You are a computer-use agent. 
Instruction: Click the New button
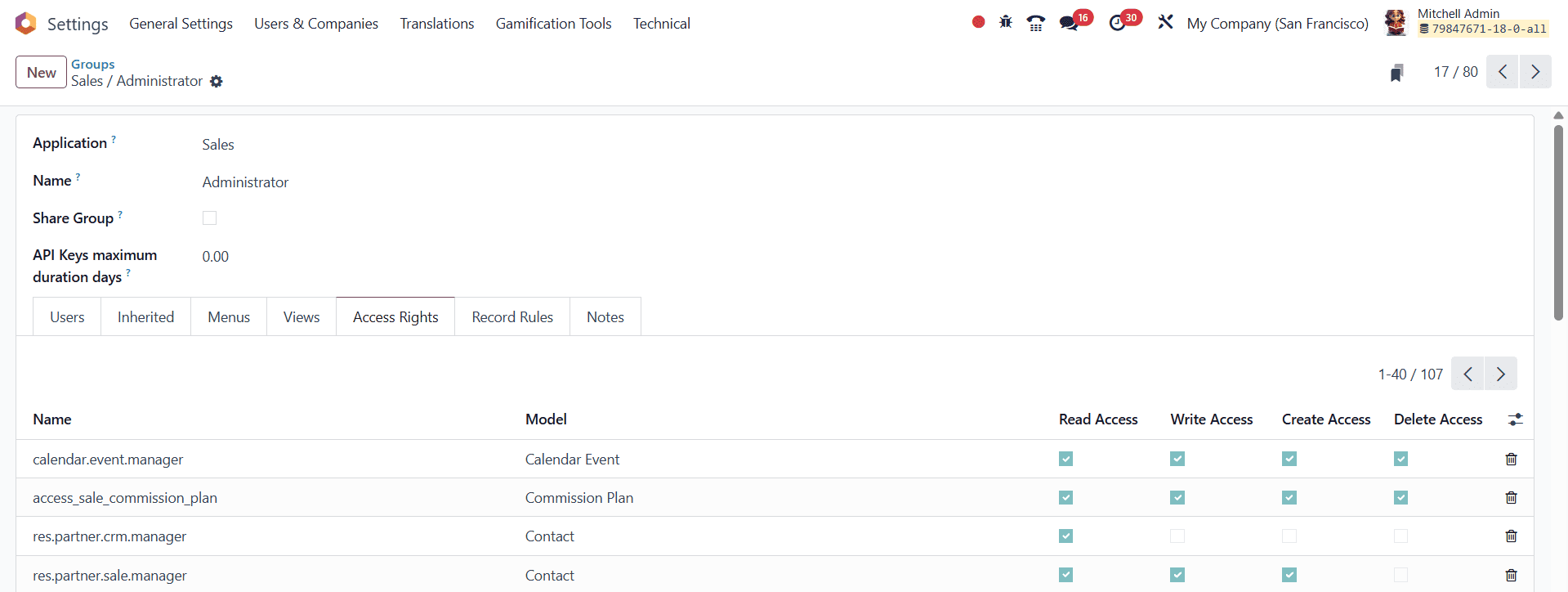41,72
